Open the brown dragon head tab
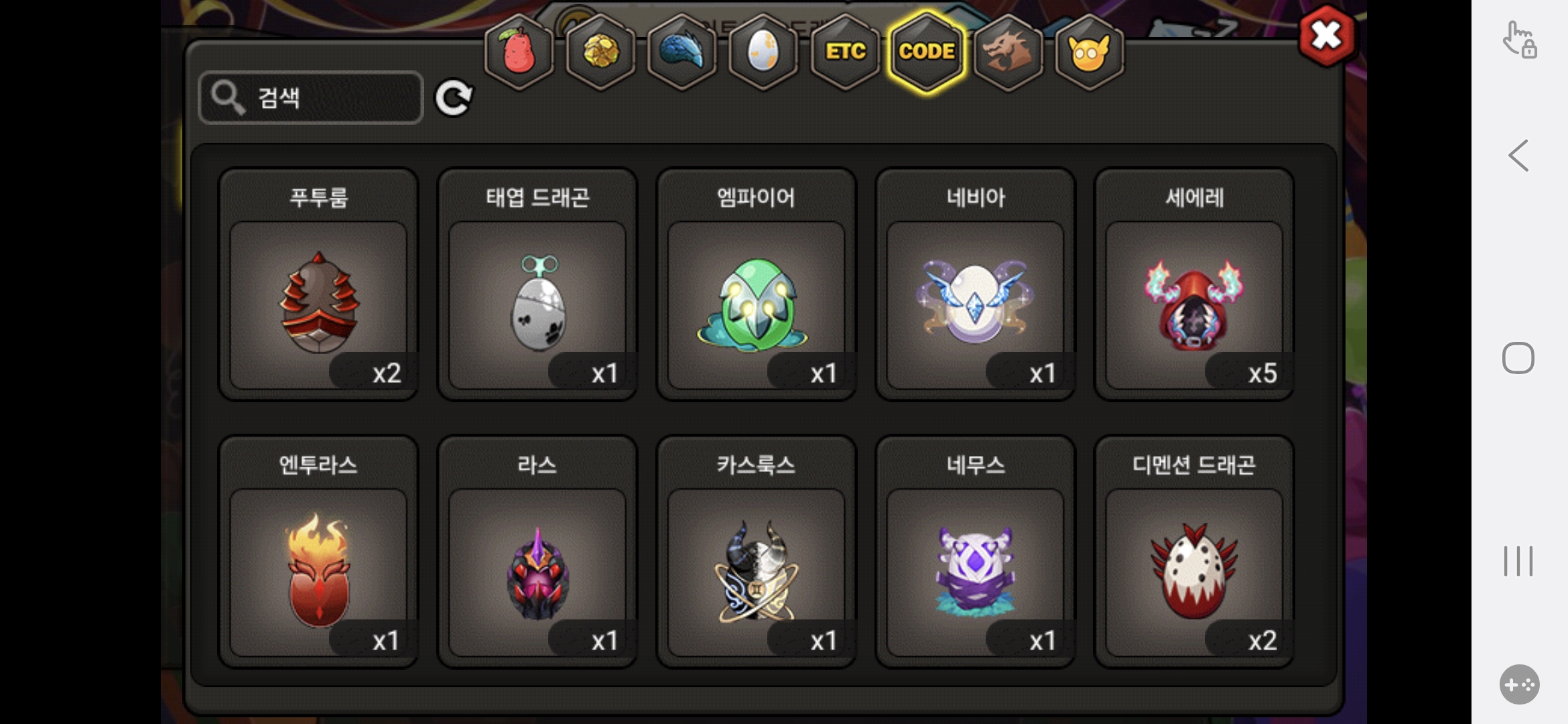The image size is (1568, 724). click(1008, 52)
